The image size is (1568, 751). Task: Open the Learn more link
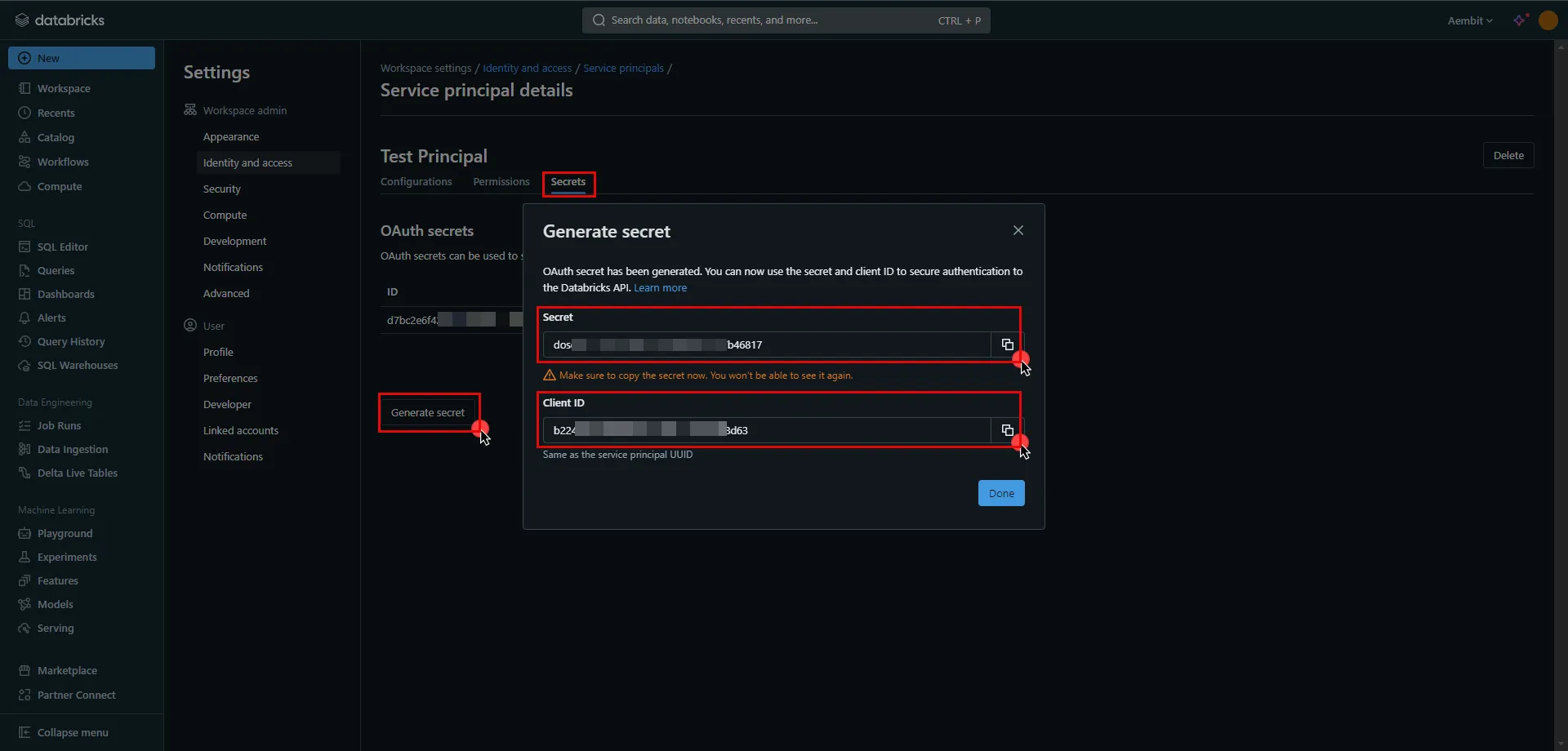(660, 287)
